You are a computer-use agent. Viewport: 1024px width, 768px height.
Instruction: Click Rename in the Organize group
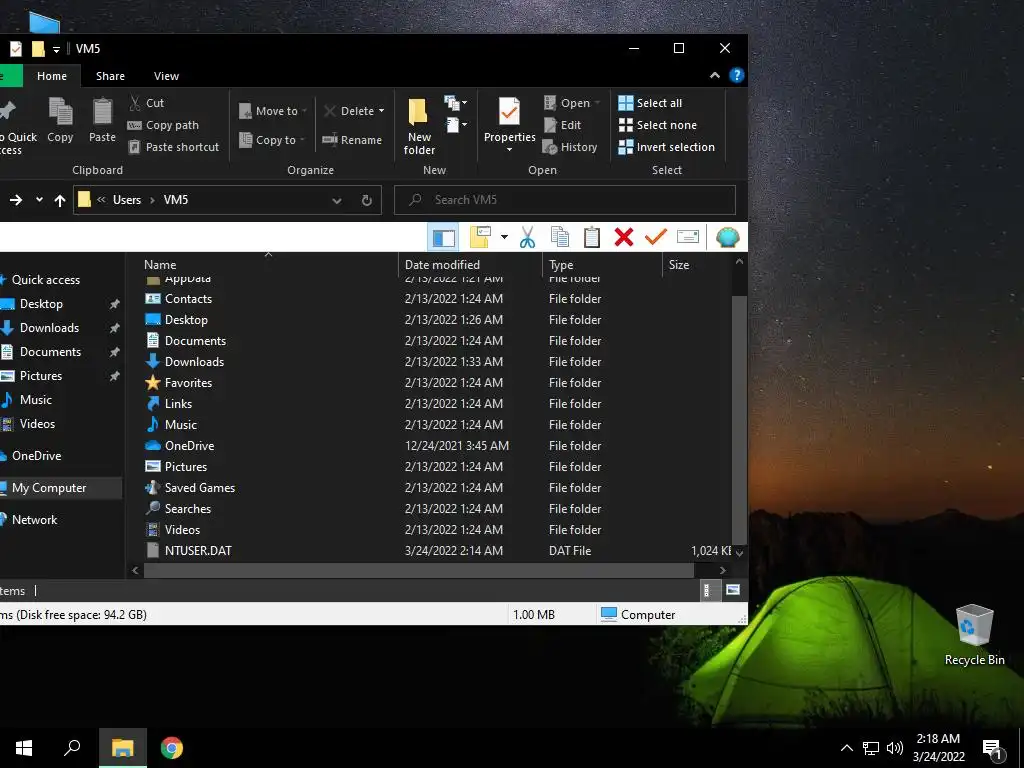[x=352, y=140]
